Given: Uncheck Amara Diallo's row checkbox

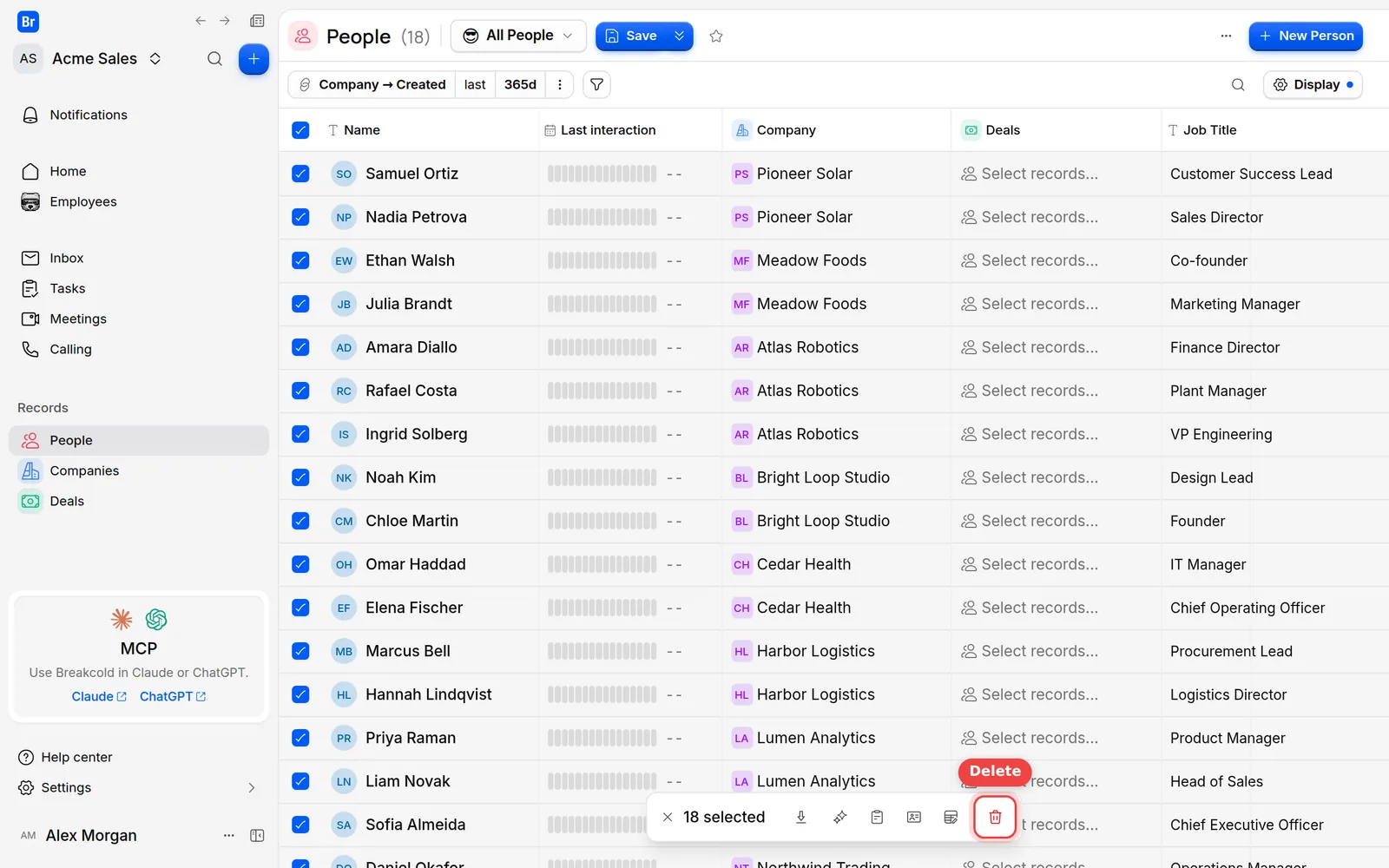Looking at the screenshot, I should (x=300, y=347).
